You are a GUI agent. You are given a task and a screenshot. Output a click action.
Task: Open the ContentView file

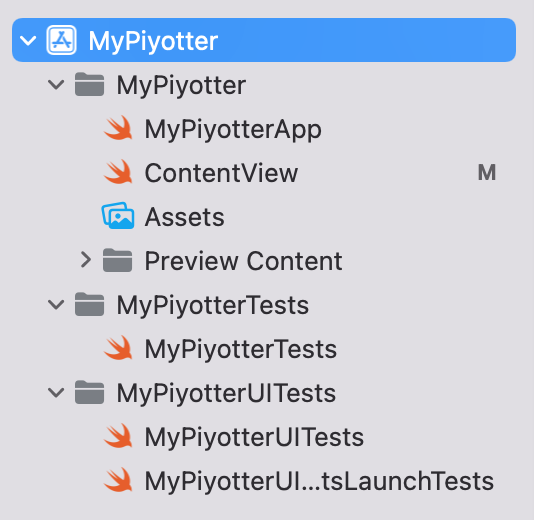[221, 173]
